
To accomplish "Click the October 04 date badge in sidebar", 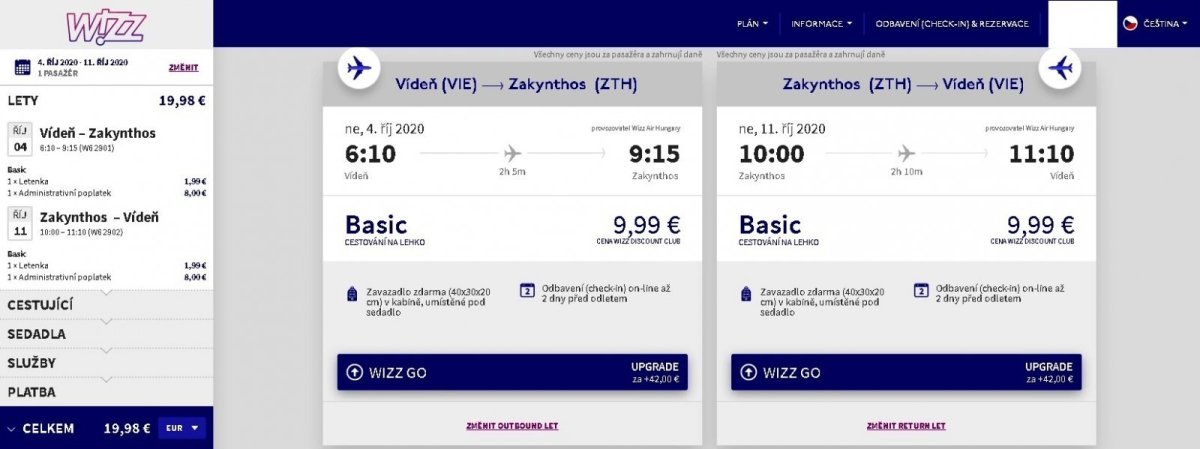I will [20, 138].
